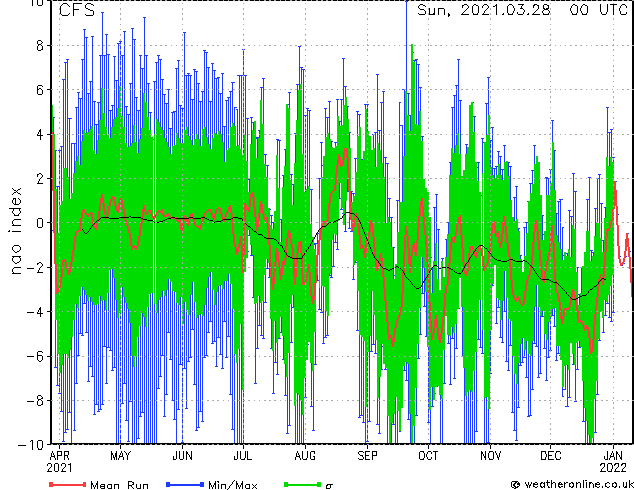Click the nao index axis title

tap(15, 231)
